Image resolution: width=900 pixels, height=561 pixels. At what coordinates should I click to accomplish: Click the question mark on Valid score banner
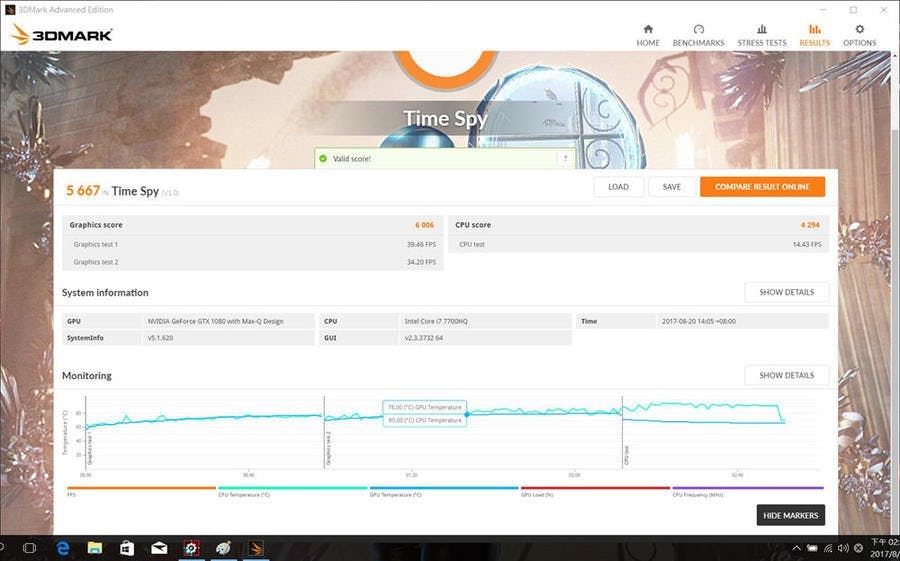tap(565, 158)
